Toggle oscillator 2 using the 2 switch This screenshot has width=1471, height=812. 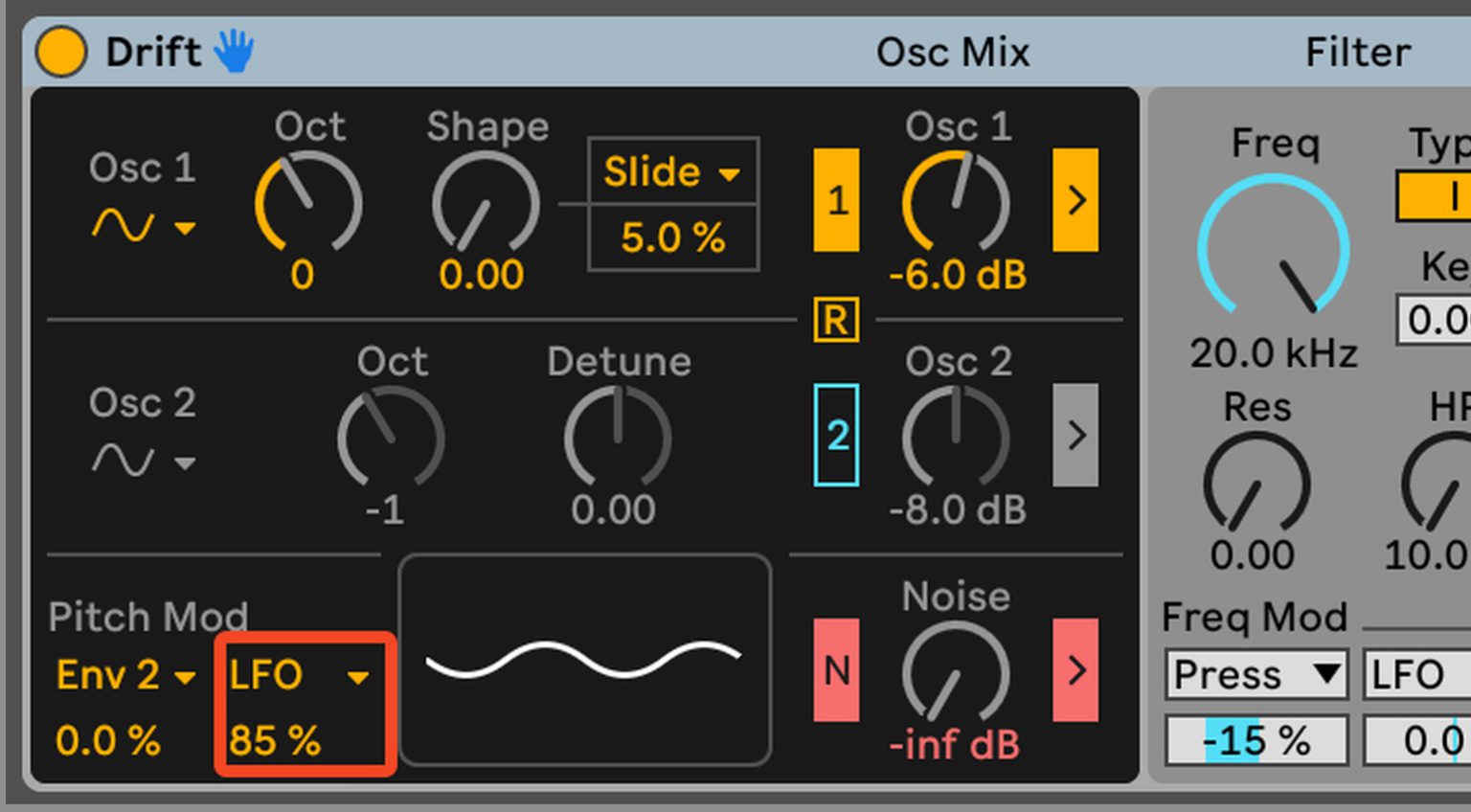pyautogui.click(x=835, y=436)
